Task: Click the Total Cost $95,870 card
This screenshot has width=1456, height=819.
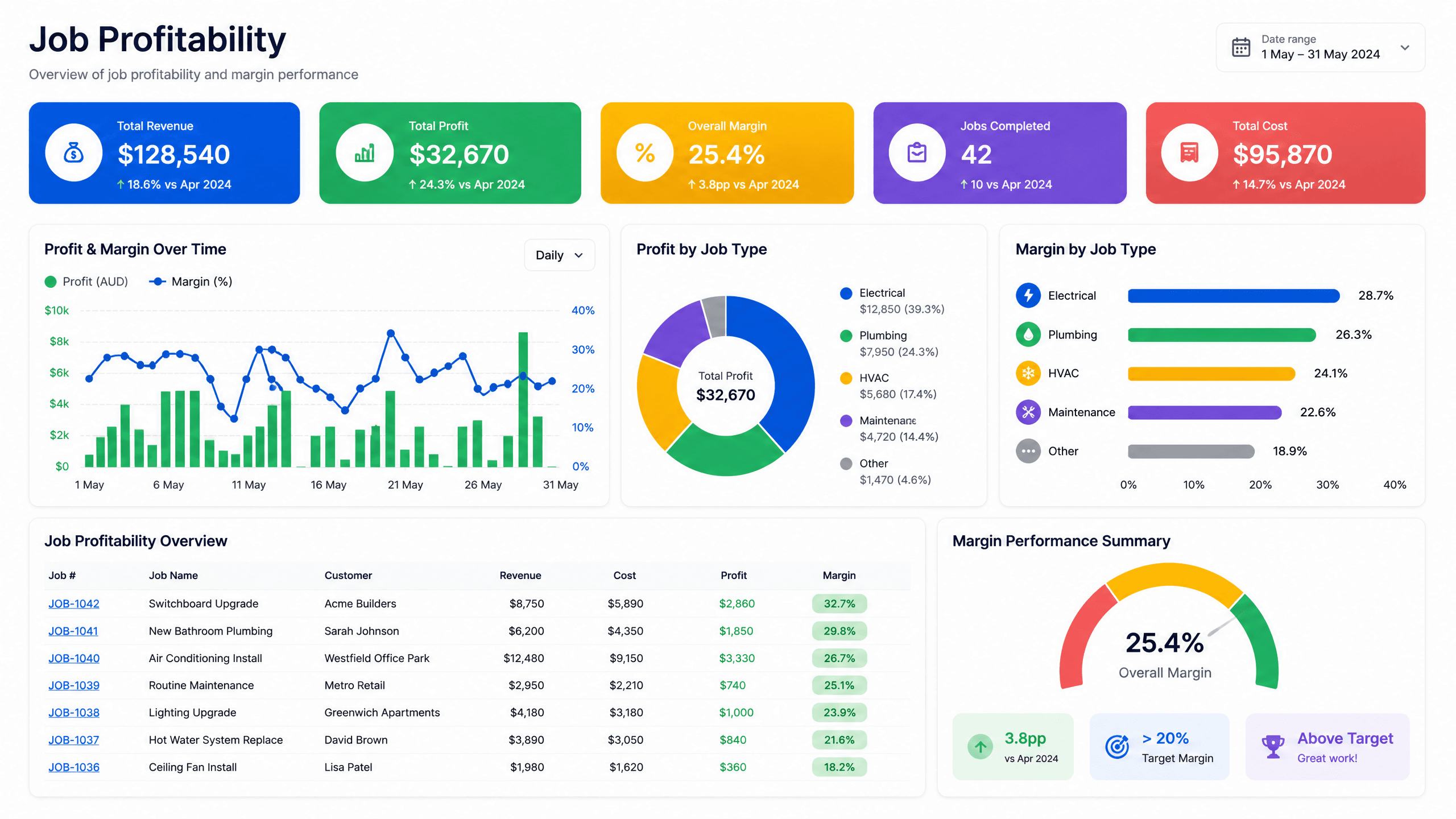Action: [x=1285, y=153]
